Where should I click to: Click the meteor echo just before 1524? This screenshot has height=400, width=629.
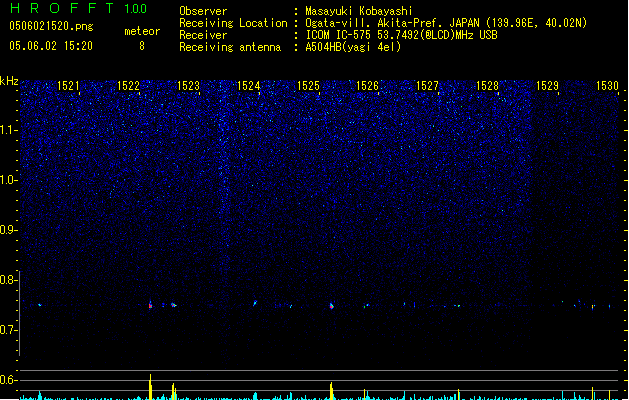[x=255, y=303]
